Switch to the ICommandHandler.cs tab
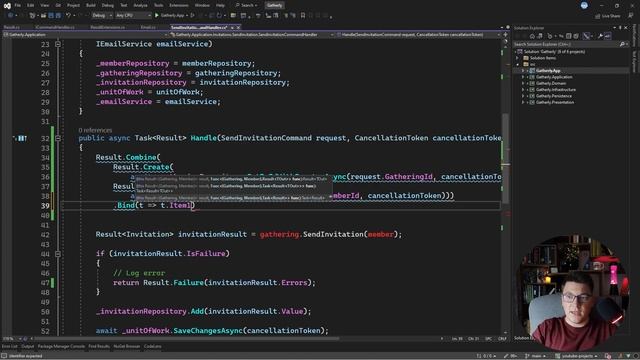Viewport: 640px width, 360px height. 55,27
